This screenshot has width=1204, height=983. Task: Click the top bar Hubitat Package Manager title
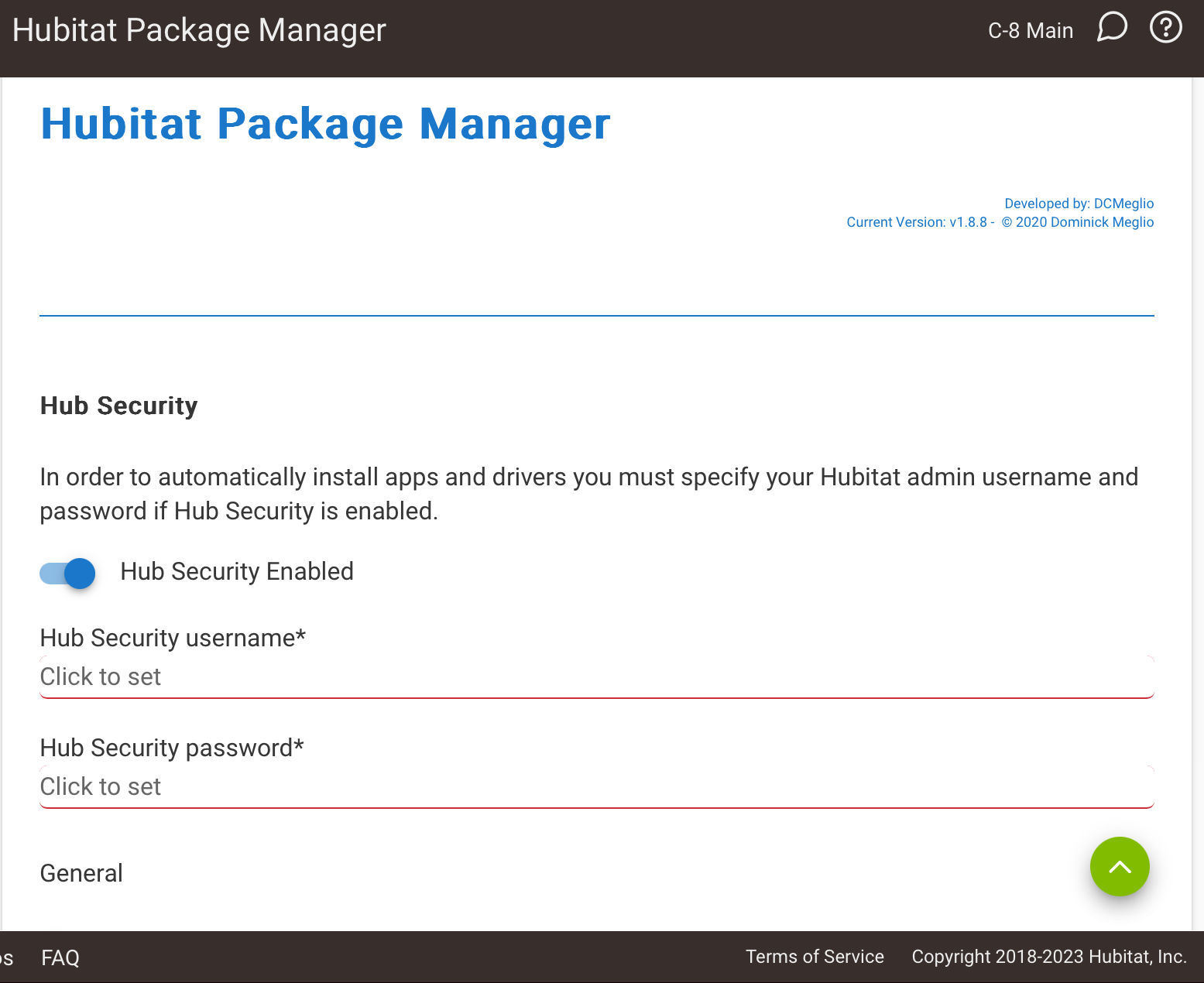click(199, 30)
